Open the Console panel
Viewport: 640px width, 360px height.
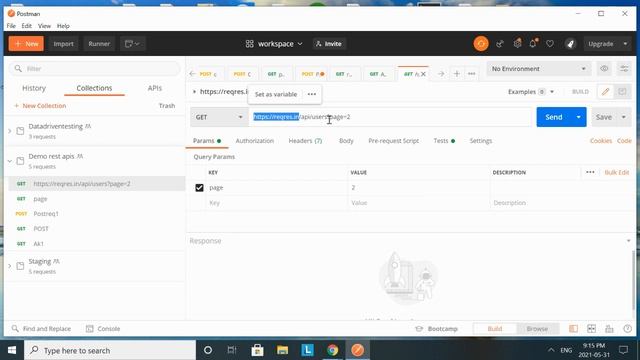tap(103, 329)
